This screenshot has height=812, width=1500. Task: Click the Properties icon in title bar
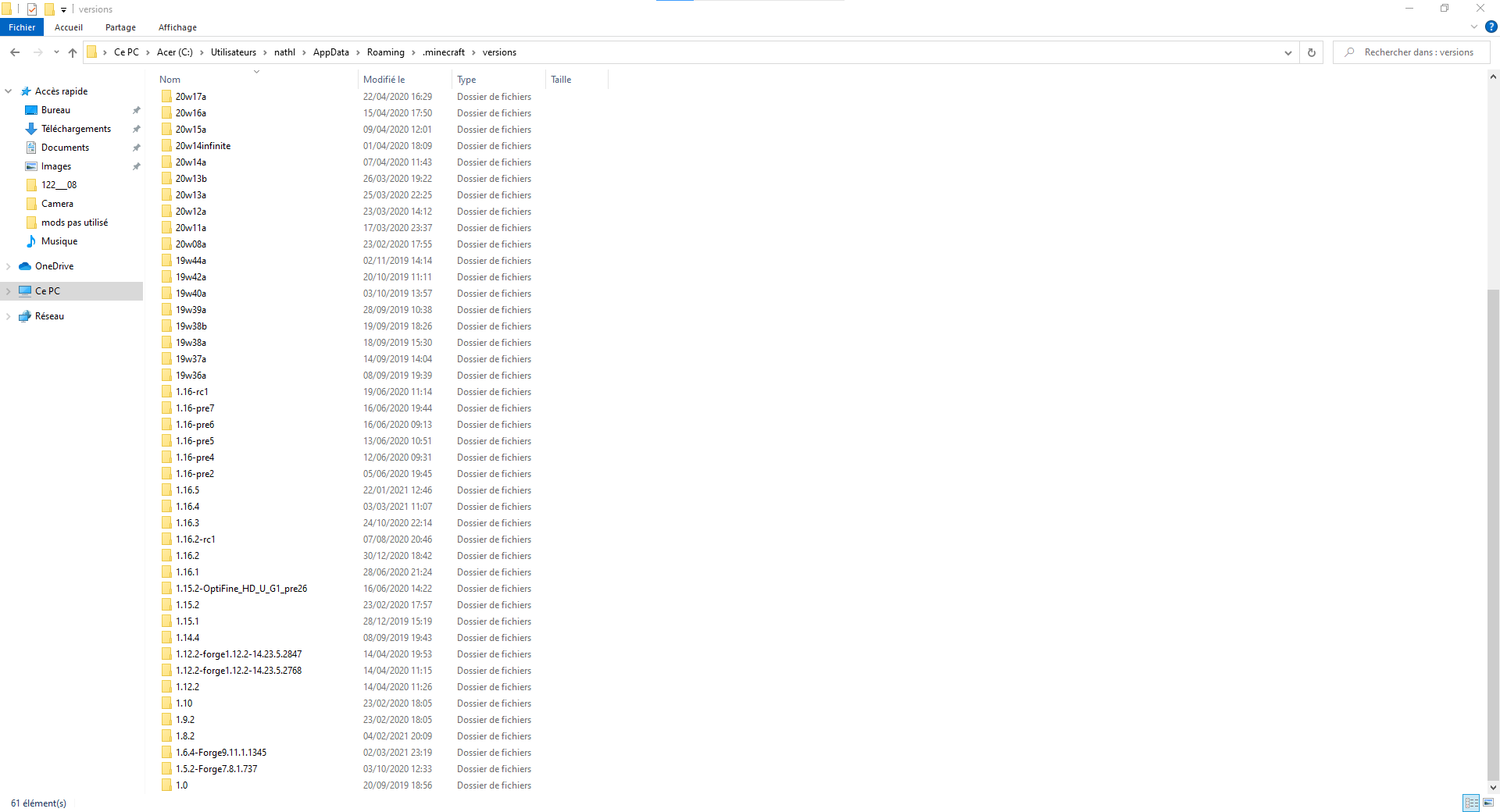point(32,9)
